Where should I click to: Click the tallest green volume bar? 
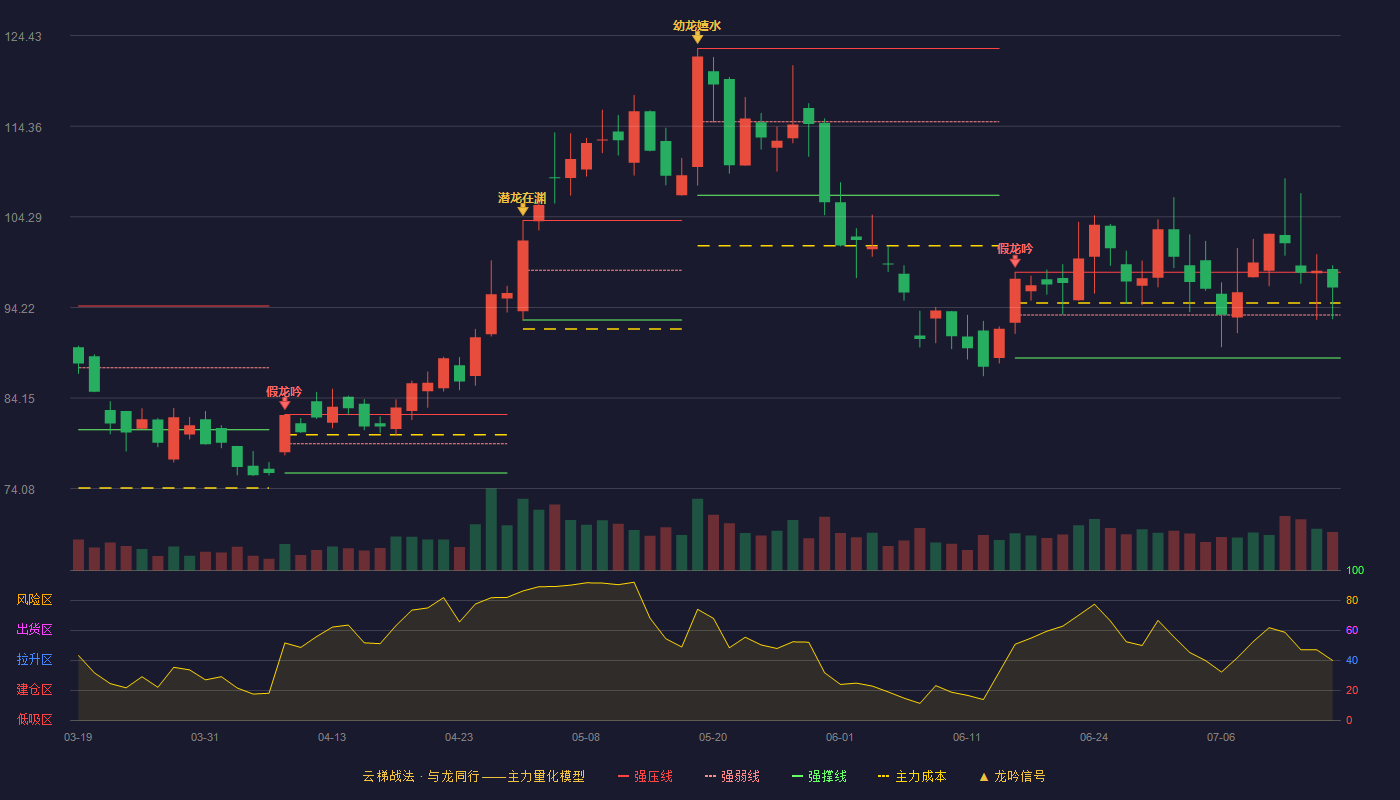[x=491, y=529]
